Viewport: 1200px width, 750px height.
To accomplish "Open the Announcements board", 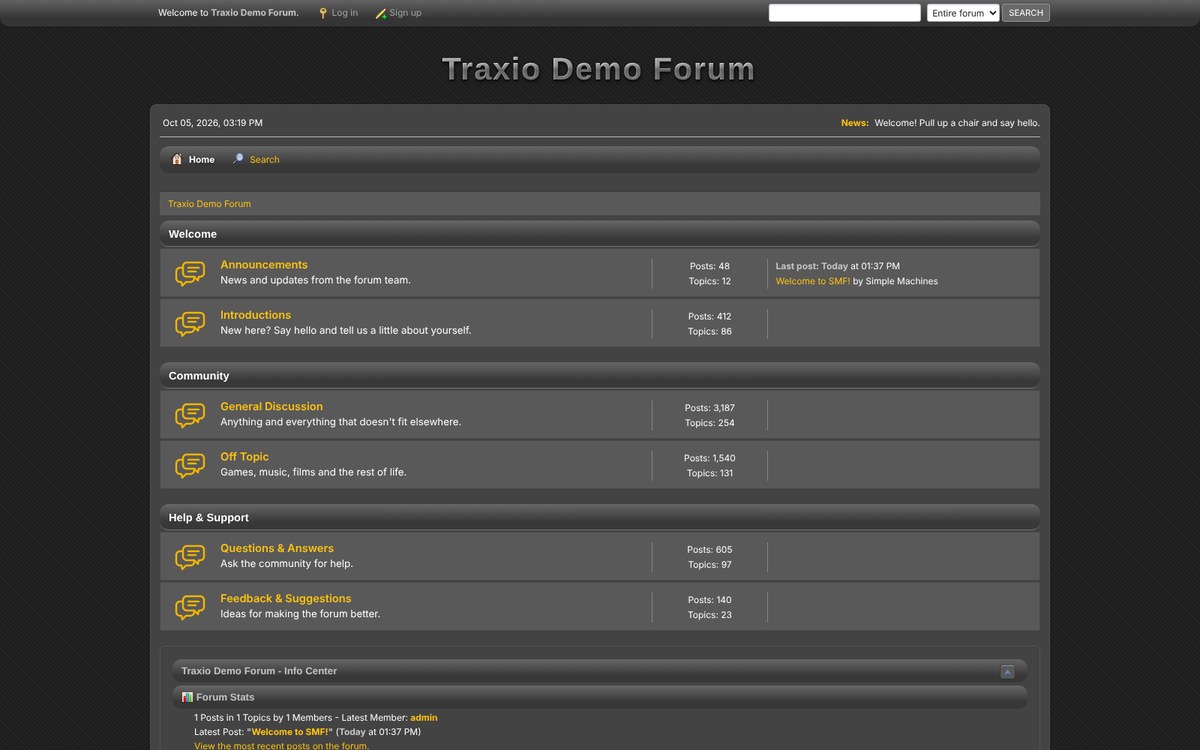I will (264, 265).
